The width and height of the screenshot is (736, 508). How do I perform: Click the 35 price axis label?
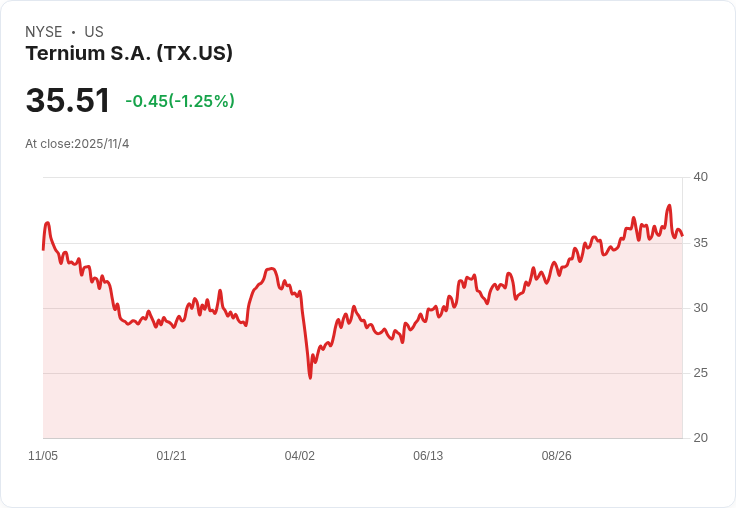[x=700, y=243]
